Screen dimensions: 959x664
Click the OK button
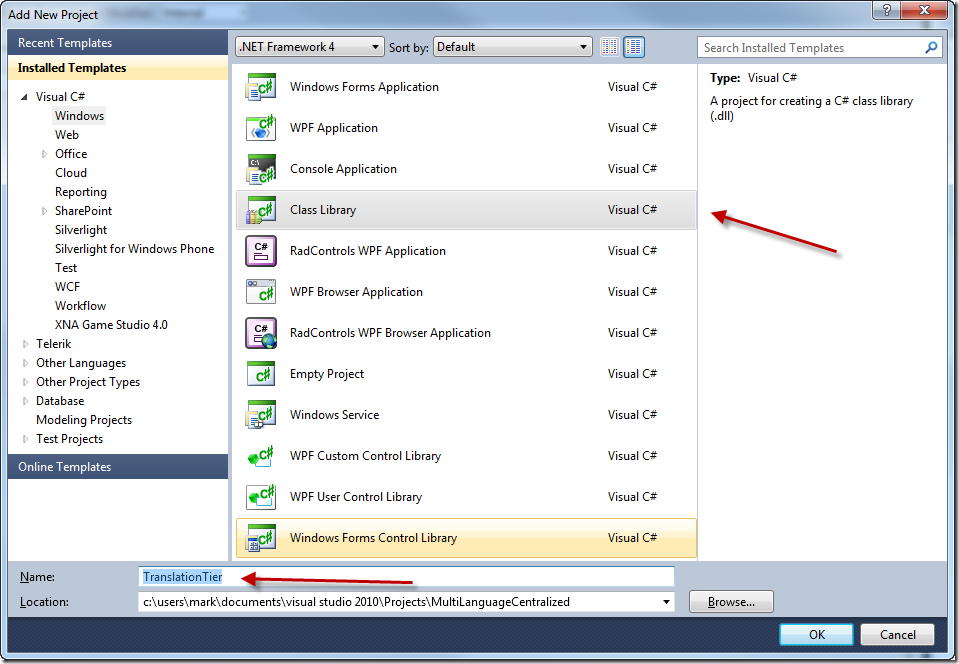(x=816, y=635)
